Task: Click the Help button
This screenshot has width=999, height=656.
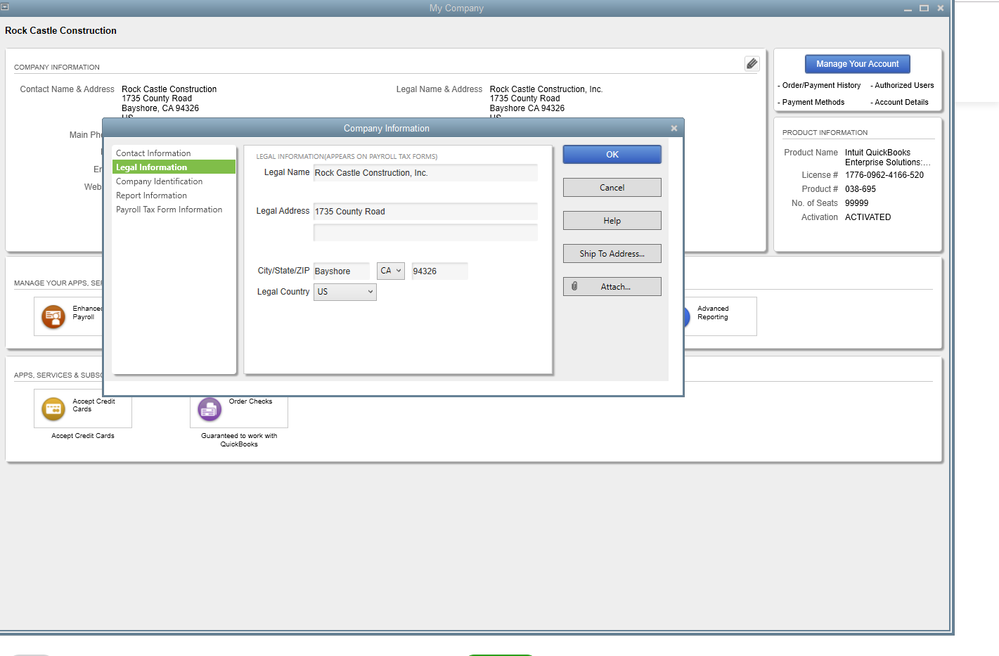Action: click(x=612, y=220)
